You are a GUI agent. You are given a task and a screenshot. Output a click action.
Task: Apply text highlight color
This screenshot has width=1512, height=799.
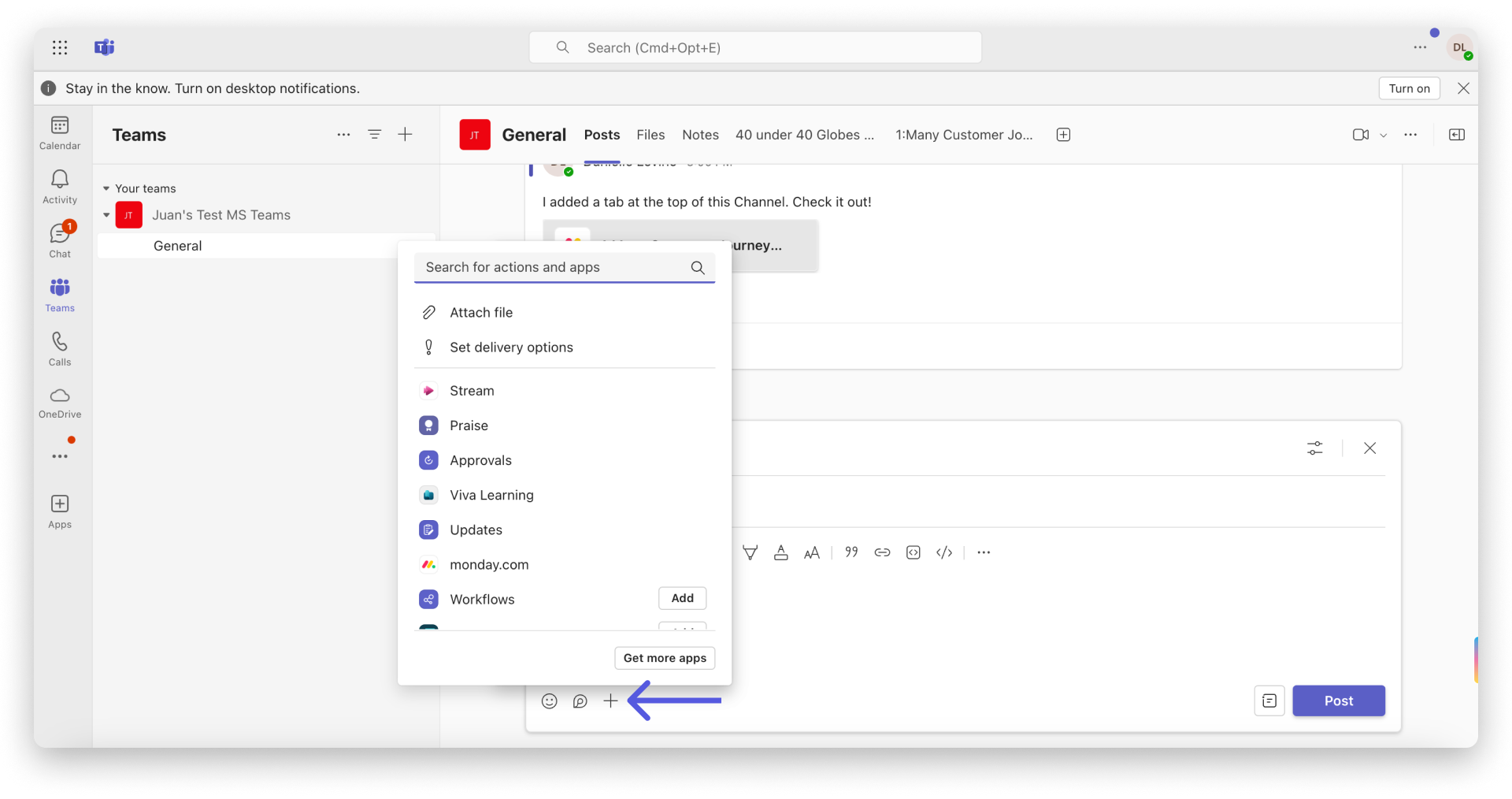pos(750,552)
